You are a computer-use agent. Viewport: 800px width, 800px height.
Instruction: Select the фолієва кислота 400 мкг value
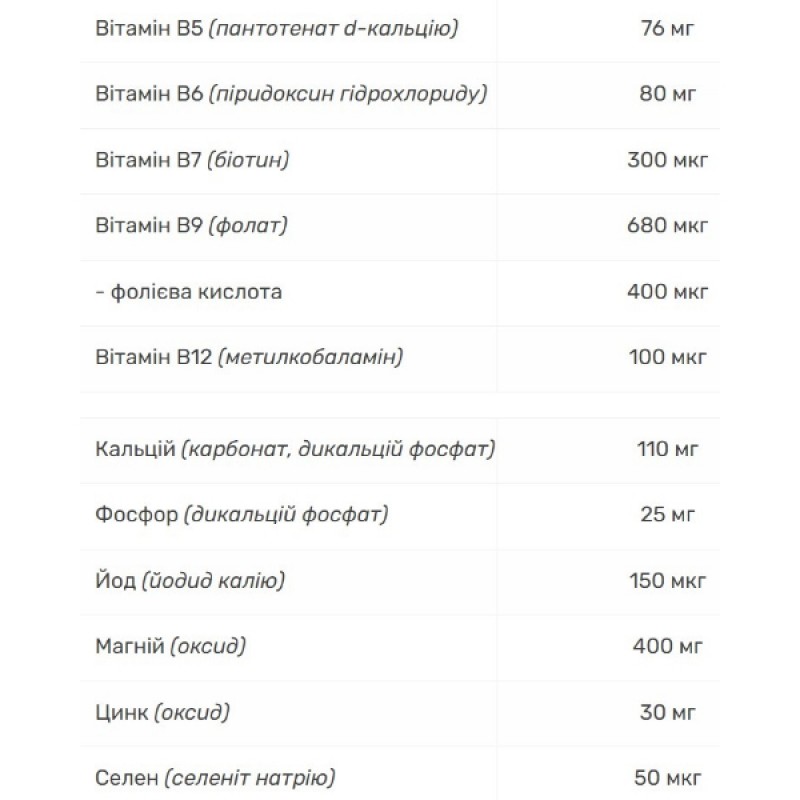point(667,292)
